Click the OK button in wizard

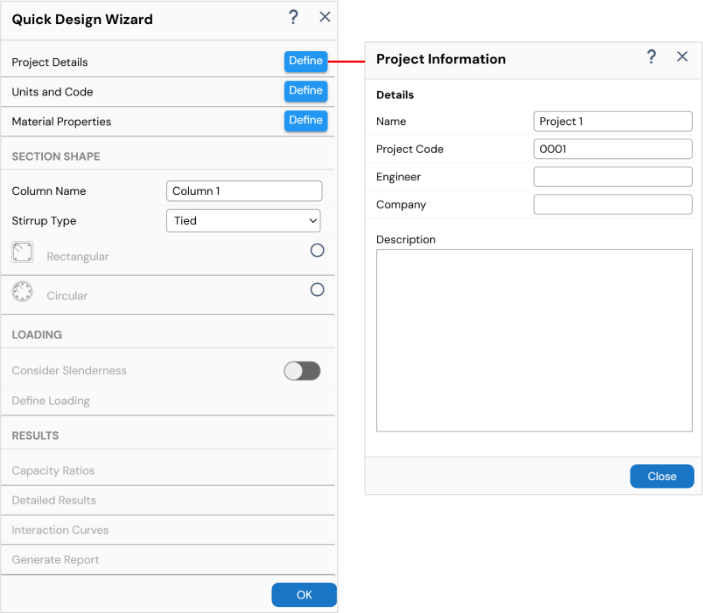click(x=304, y=595)
